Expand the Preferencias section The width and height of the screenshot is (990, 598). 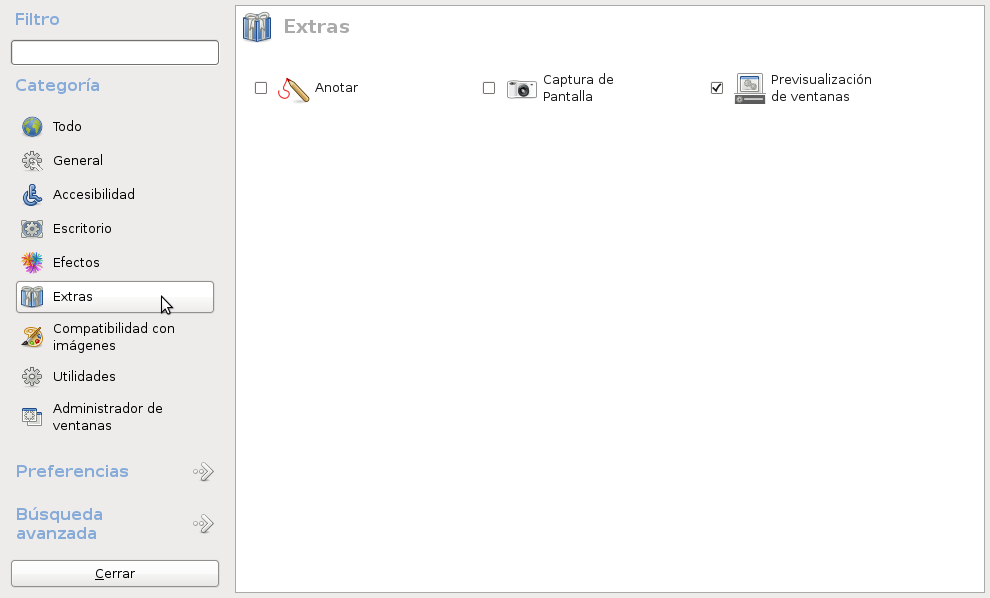203,471
